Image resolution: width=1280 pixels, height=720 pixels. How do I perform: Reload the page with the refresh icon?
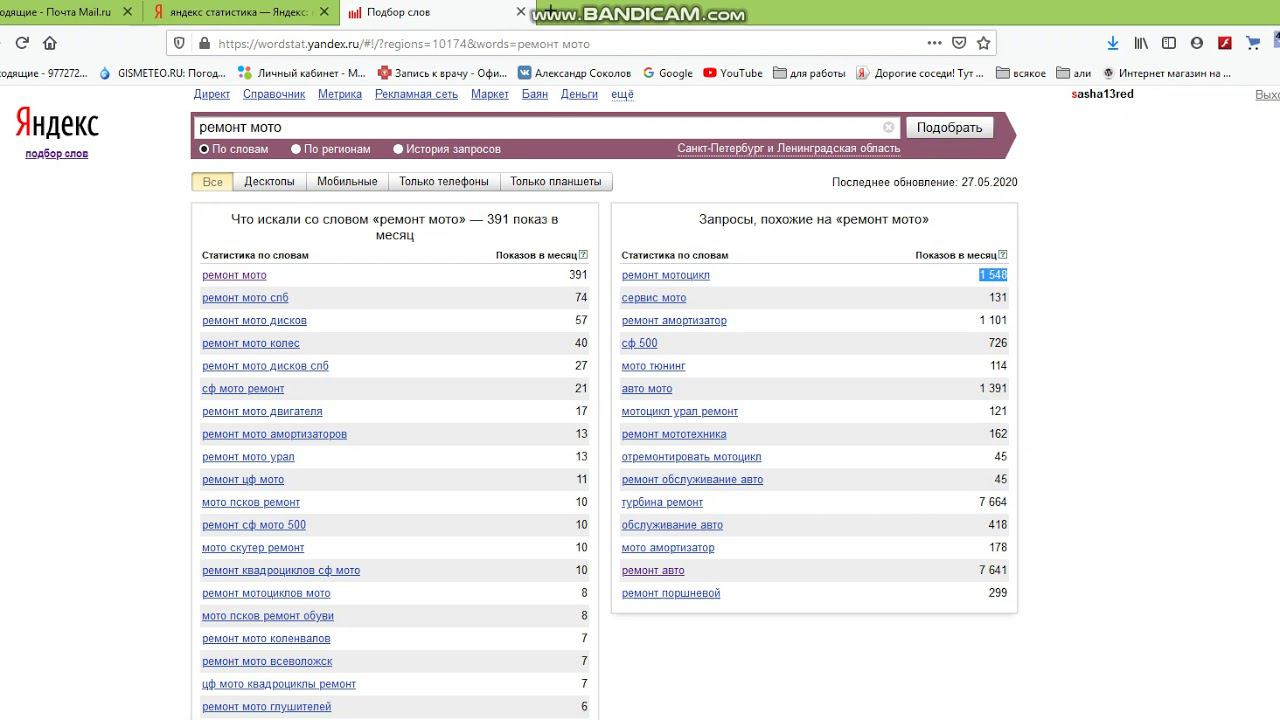(x=22, y=43)
